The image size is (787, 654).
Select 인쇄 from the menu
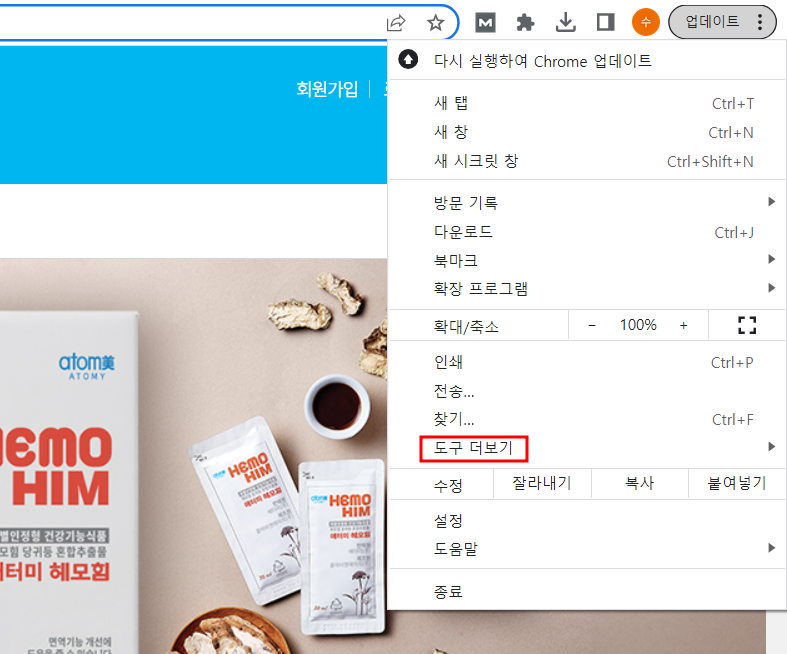click(x=586, y=362)
